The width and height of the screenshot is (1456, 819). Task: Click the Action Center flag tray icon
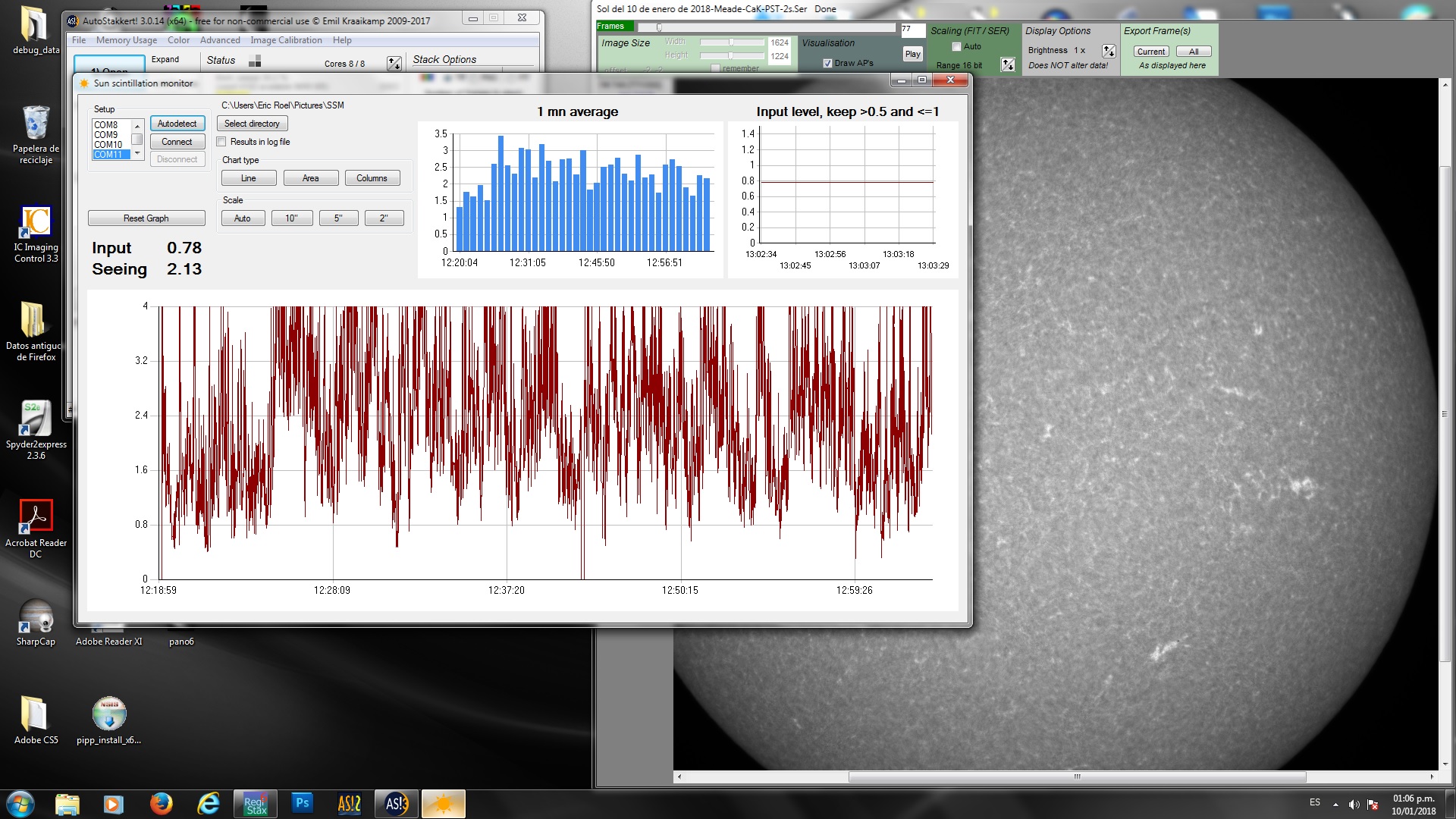tap(1372, 805)
